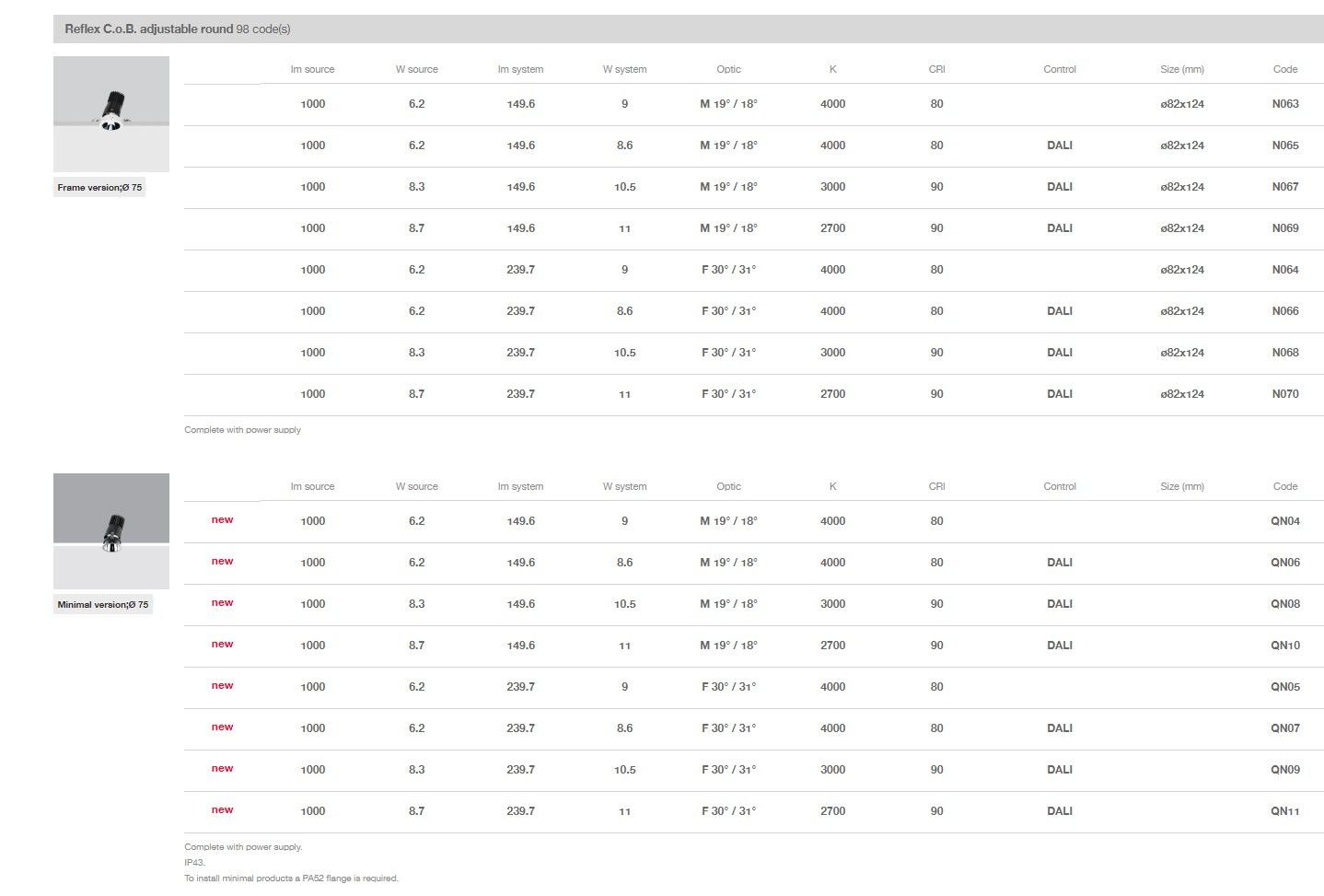
Task: Open product code N065
Action: (1284, 145)
